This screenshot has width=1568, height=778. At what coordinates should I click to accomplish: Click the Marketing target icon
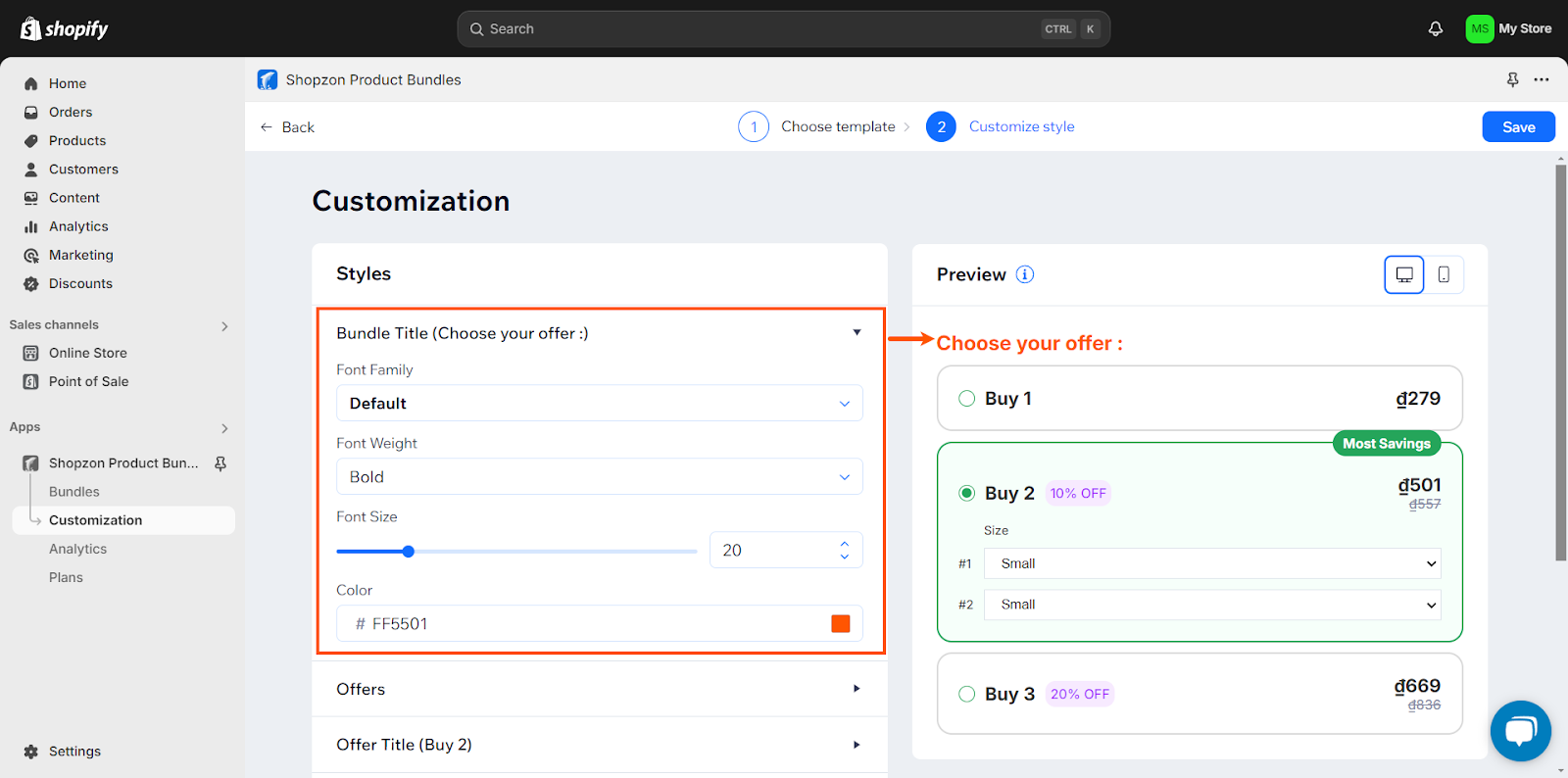pyautogui.click(x=31, y=255)
